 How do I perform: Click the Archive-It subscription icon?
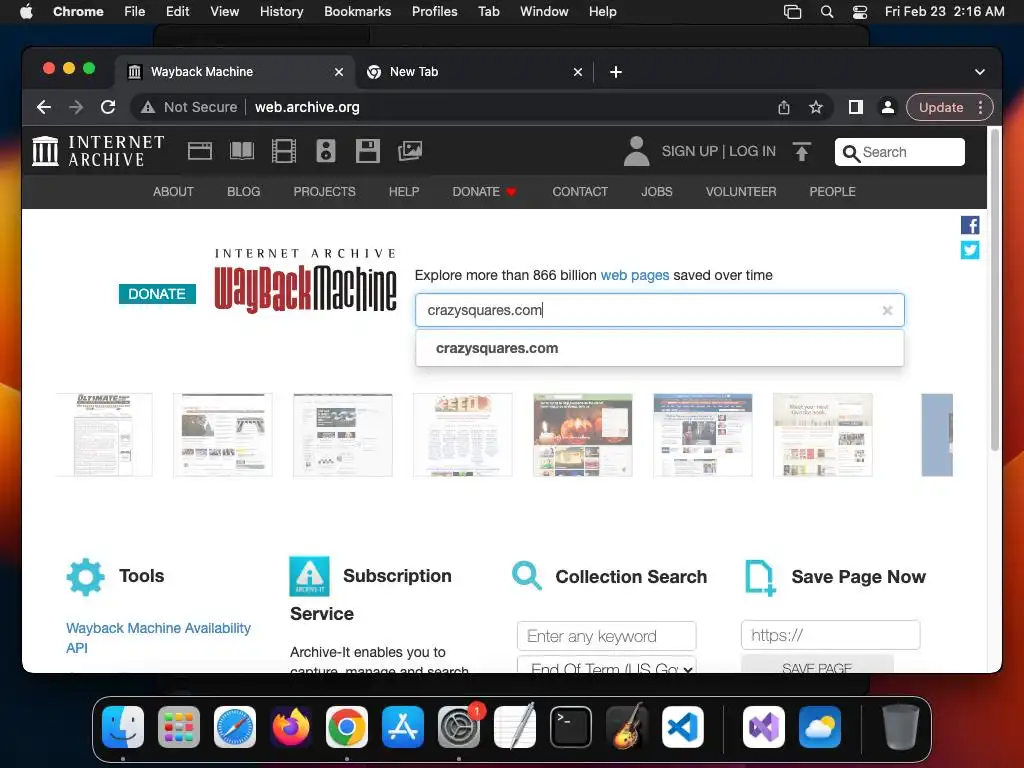pyautogui.click(x=309, y=576)
